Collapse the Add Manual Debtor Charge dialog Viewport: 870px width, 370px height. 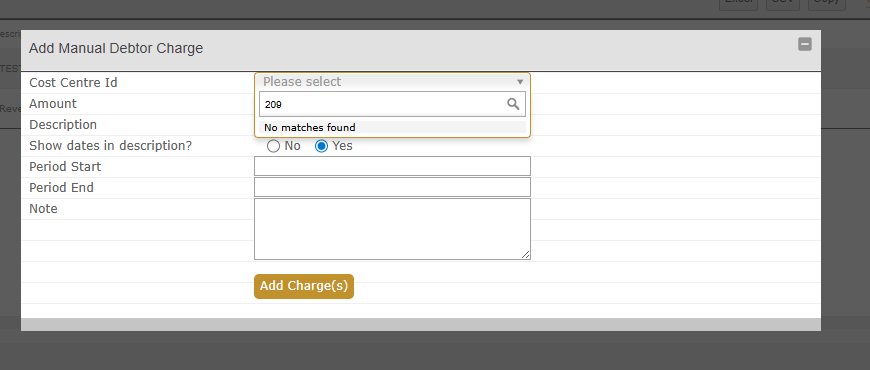805,44
